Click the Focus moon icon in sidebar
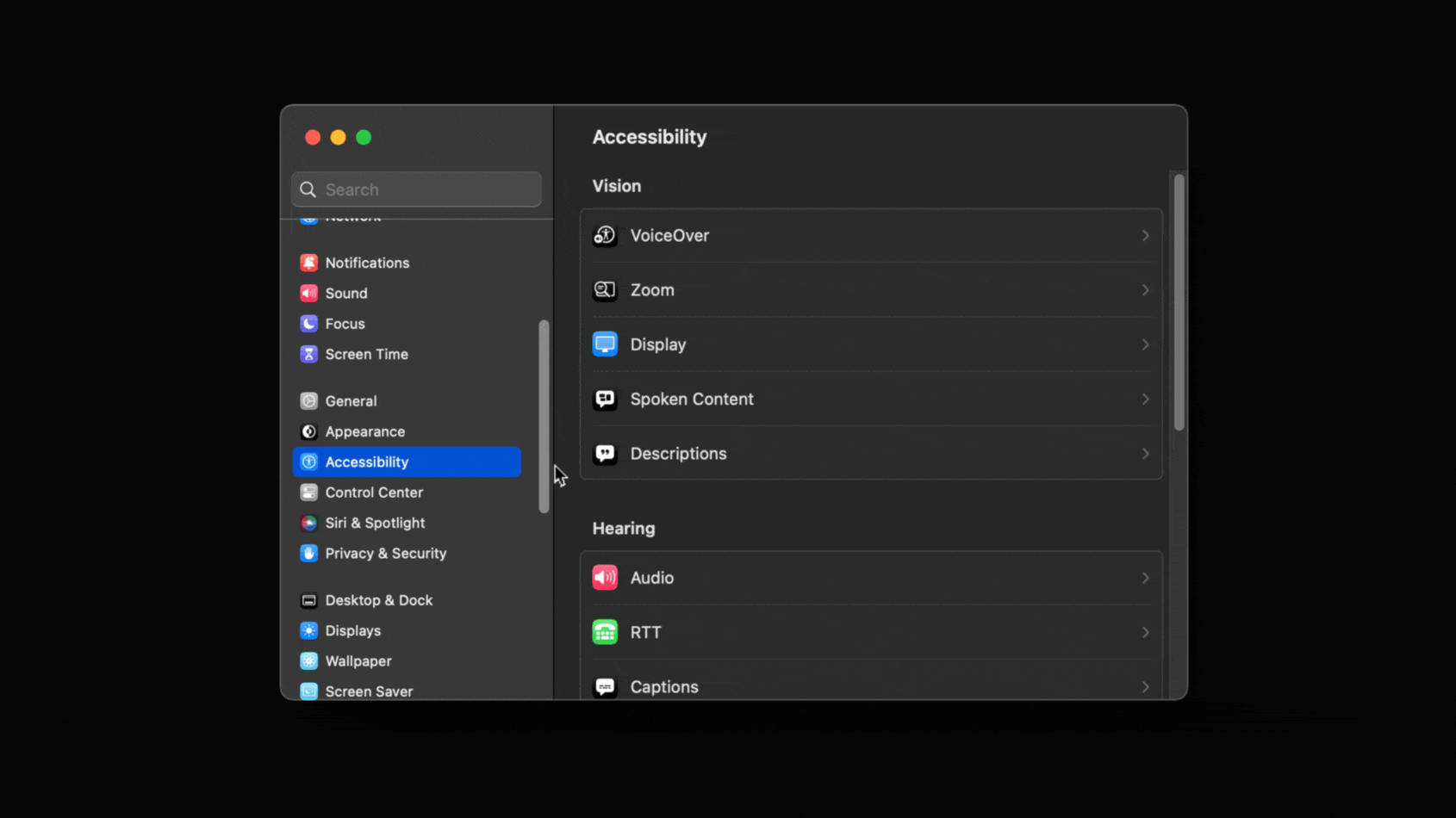This screenshot has height=818, width=1456. pyautogui.click(x=309, y=324)
